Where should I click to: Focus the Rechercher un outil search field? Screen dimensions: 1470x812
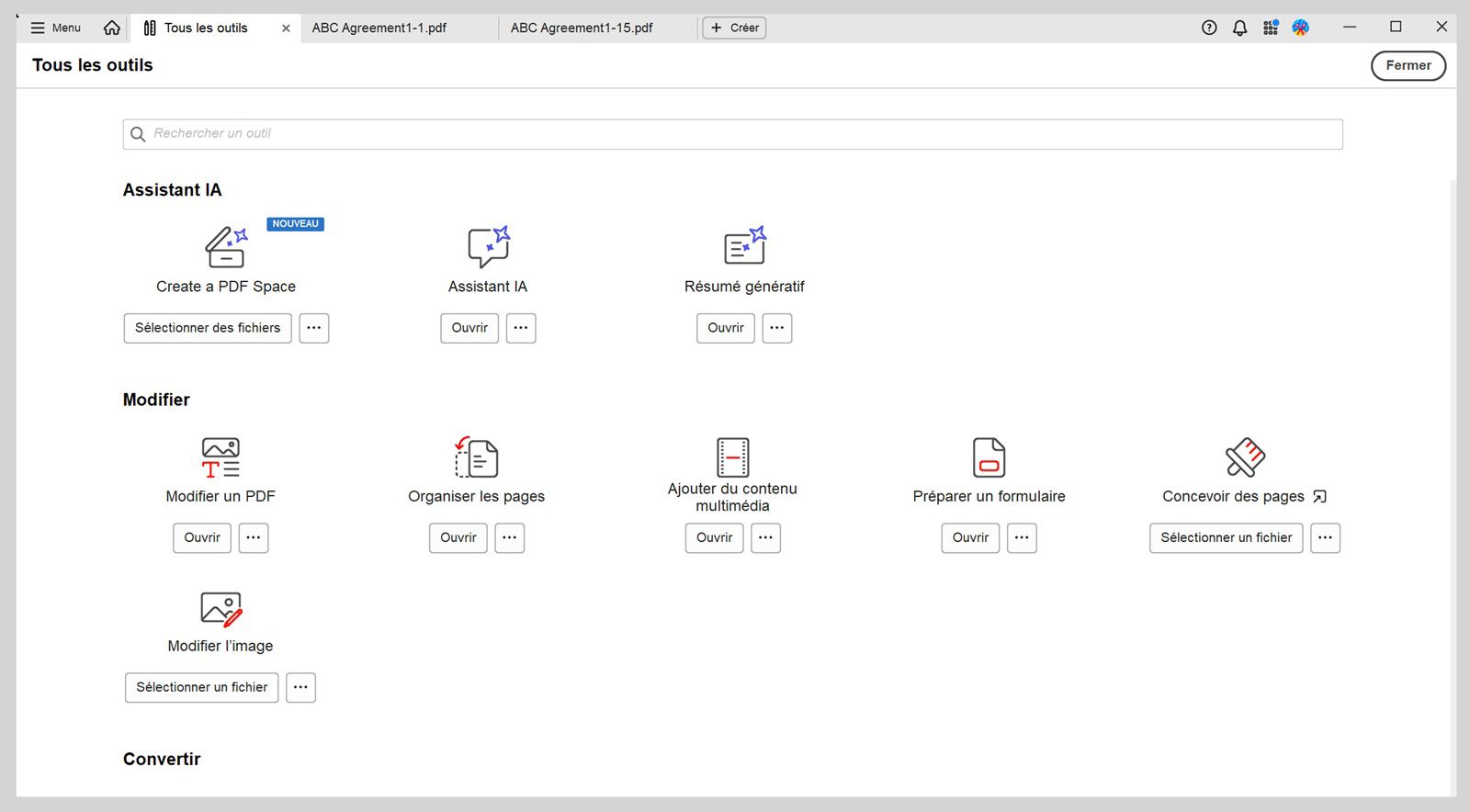pos(733,134)
